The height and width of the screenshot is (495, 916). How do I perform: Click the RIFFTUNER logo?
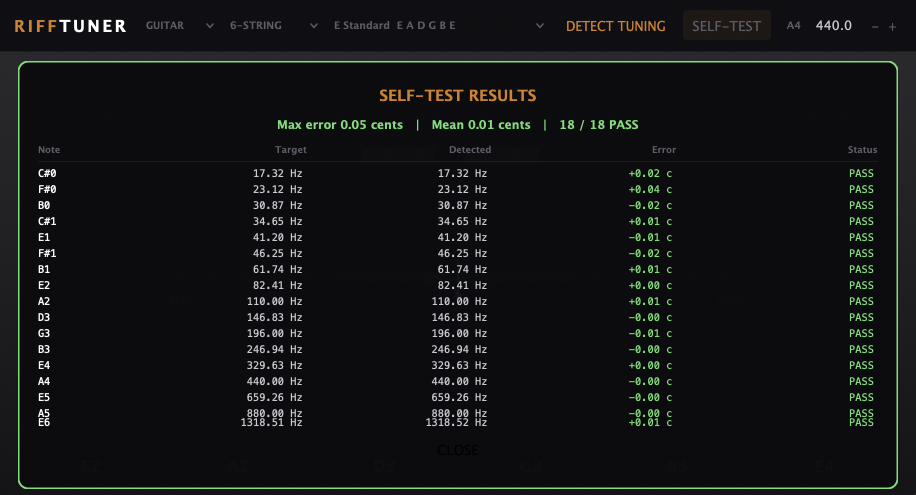[70, 26]
